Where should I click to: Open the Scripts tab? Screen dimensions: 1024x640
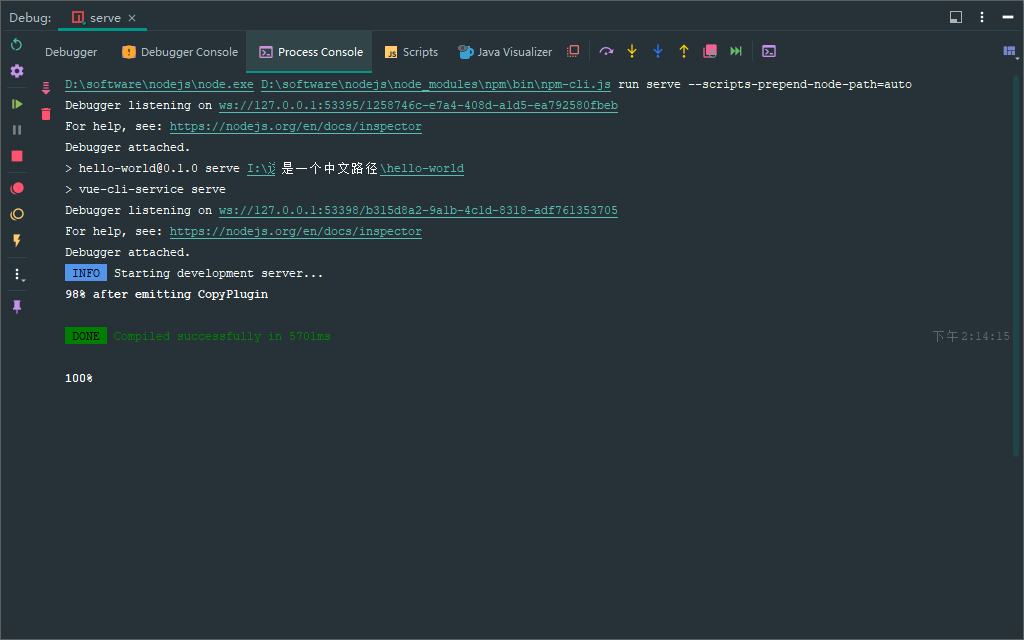[x=411, y=52]
